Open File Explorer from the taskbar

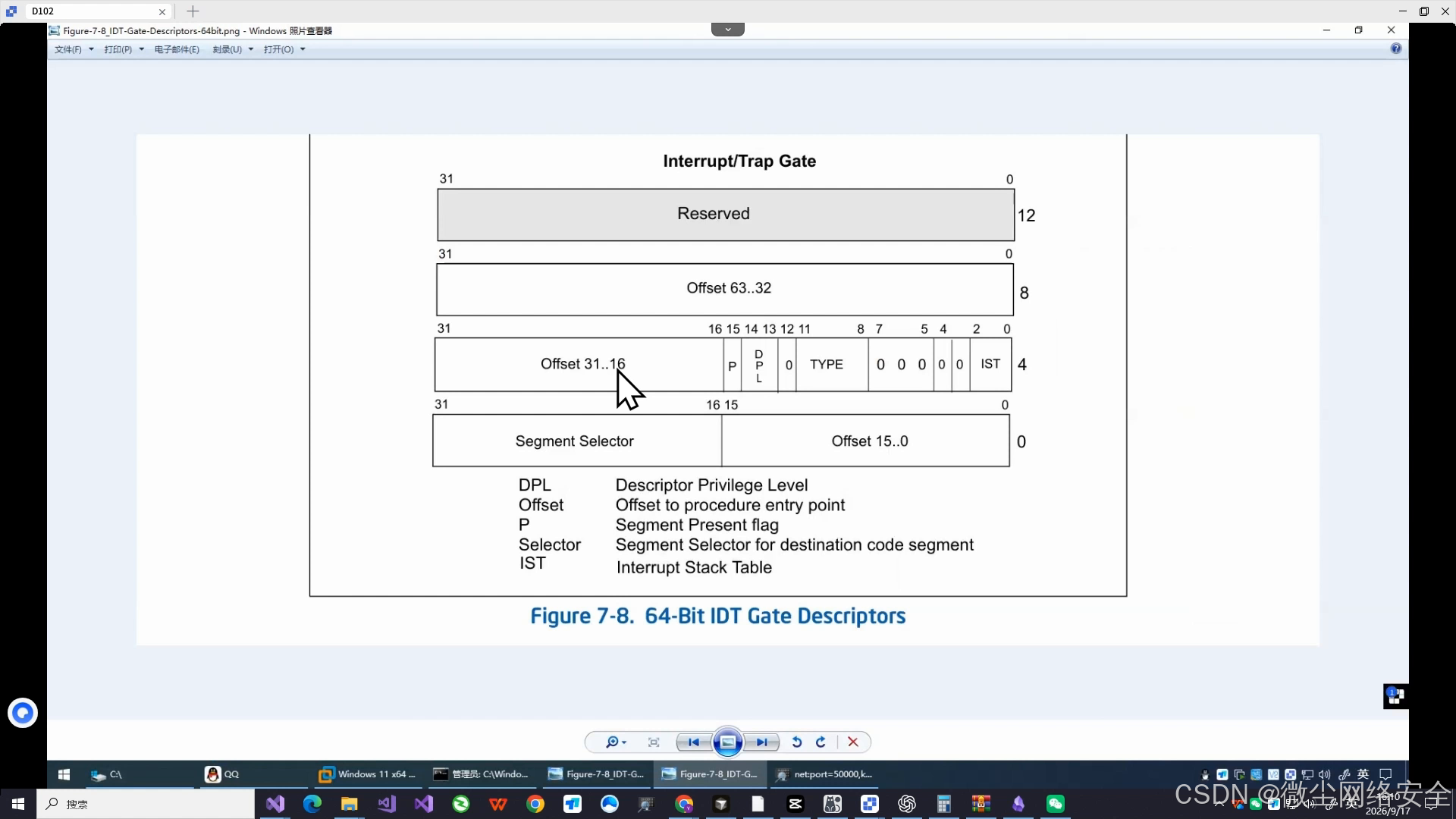coord(349,804)
